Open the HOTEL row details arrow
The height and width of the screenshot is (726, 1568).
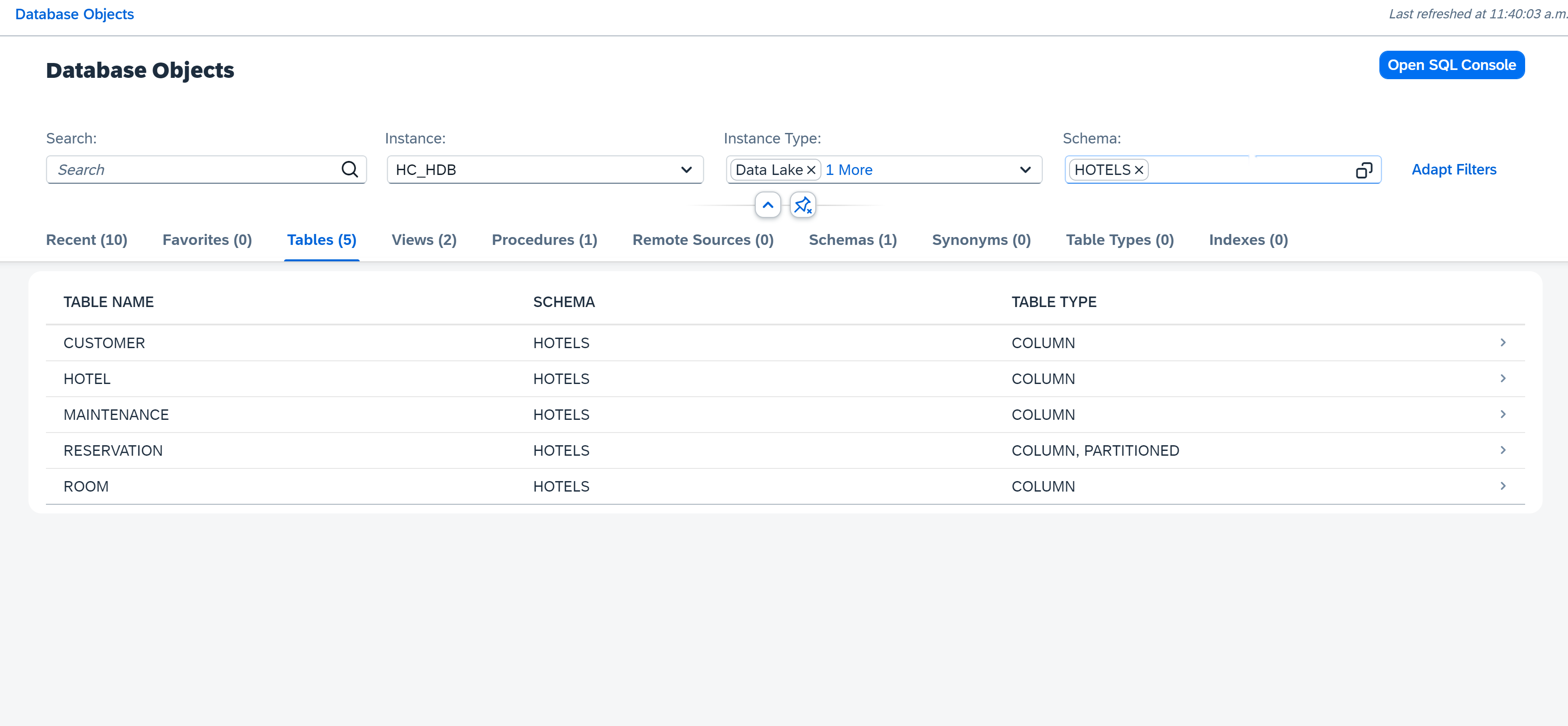click(x=1503, y=378)
